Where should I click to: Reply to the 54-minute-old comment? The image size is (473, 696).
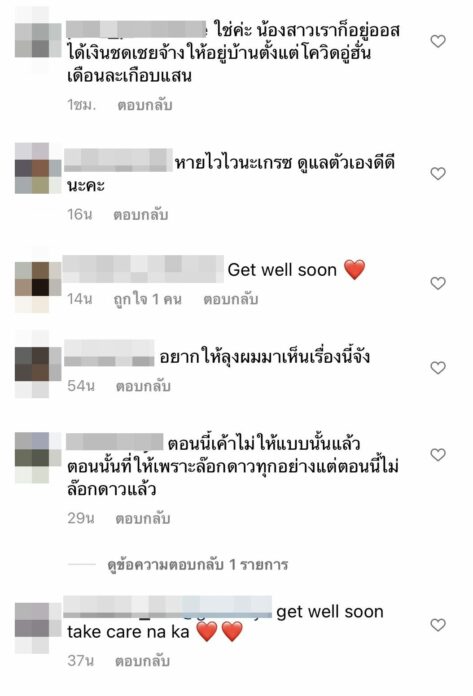pyautogui.click(x=143, y=386)
